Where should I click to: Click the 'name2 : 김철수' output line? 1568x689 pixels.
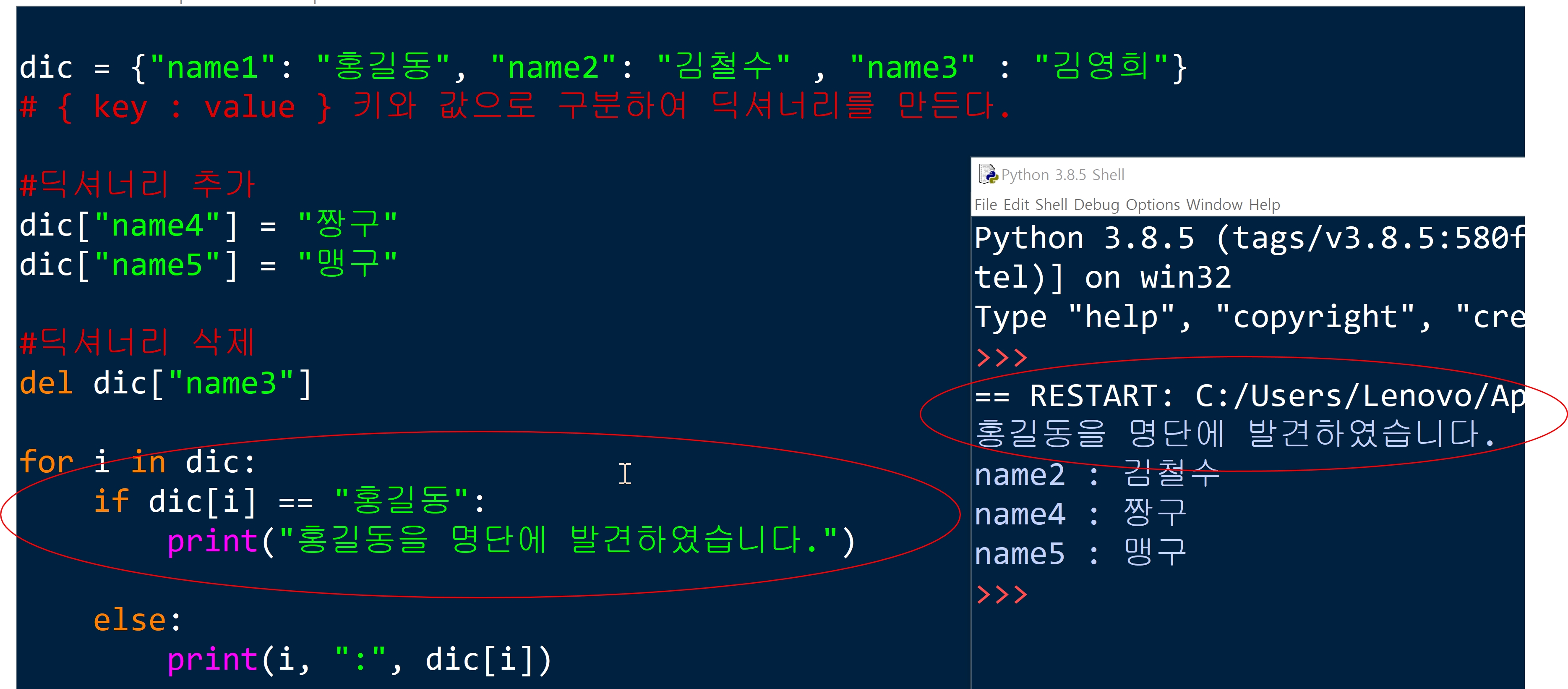(x=1098, y=474)
